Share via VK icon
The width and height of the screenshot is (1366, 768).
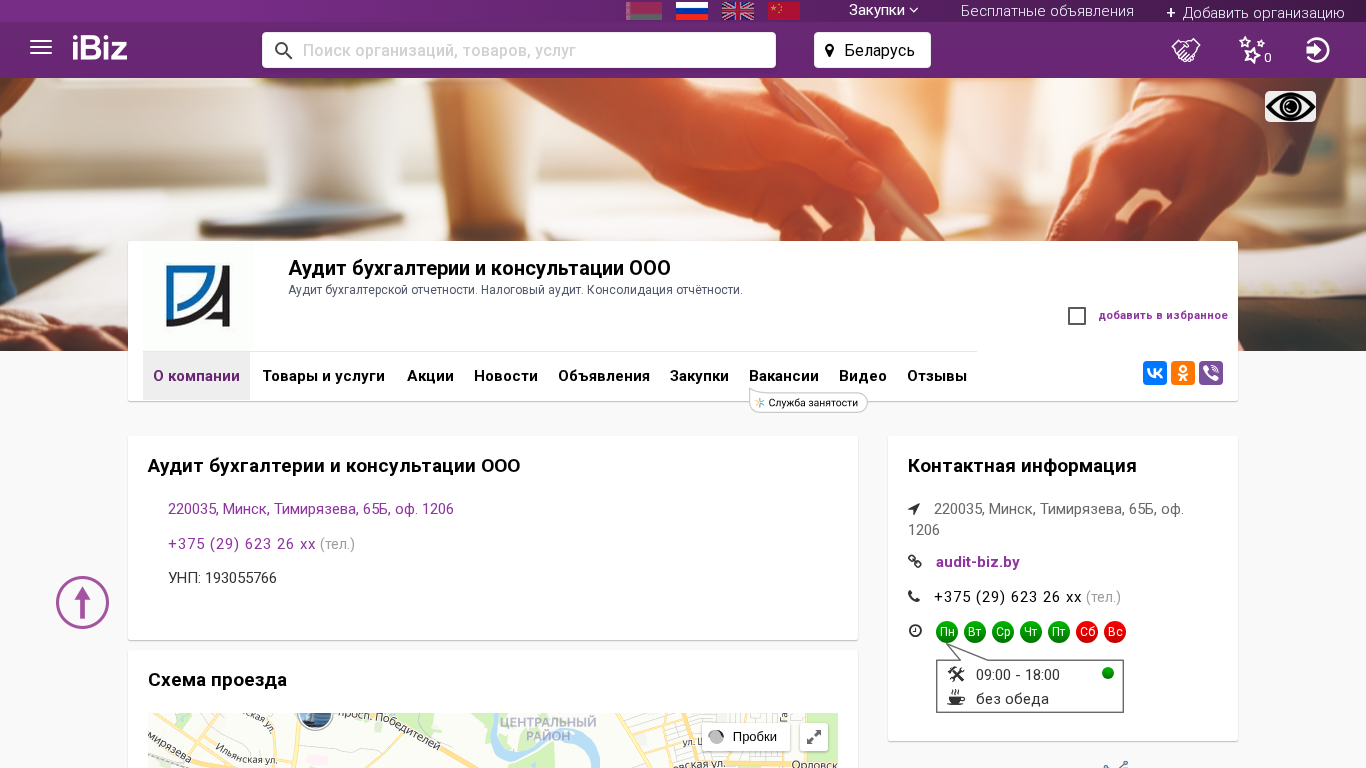point(1155,374)
